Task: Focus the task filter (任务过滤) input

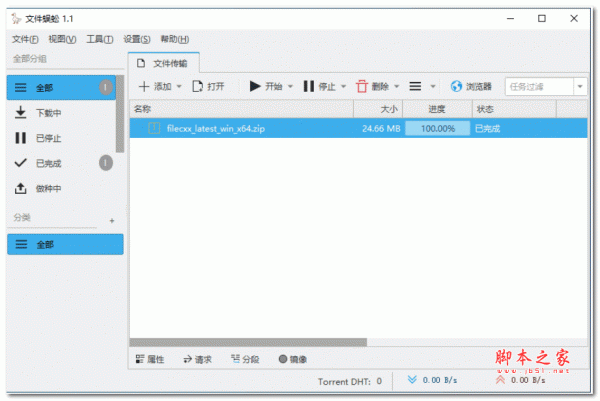Action: (539, 86)
